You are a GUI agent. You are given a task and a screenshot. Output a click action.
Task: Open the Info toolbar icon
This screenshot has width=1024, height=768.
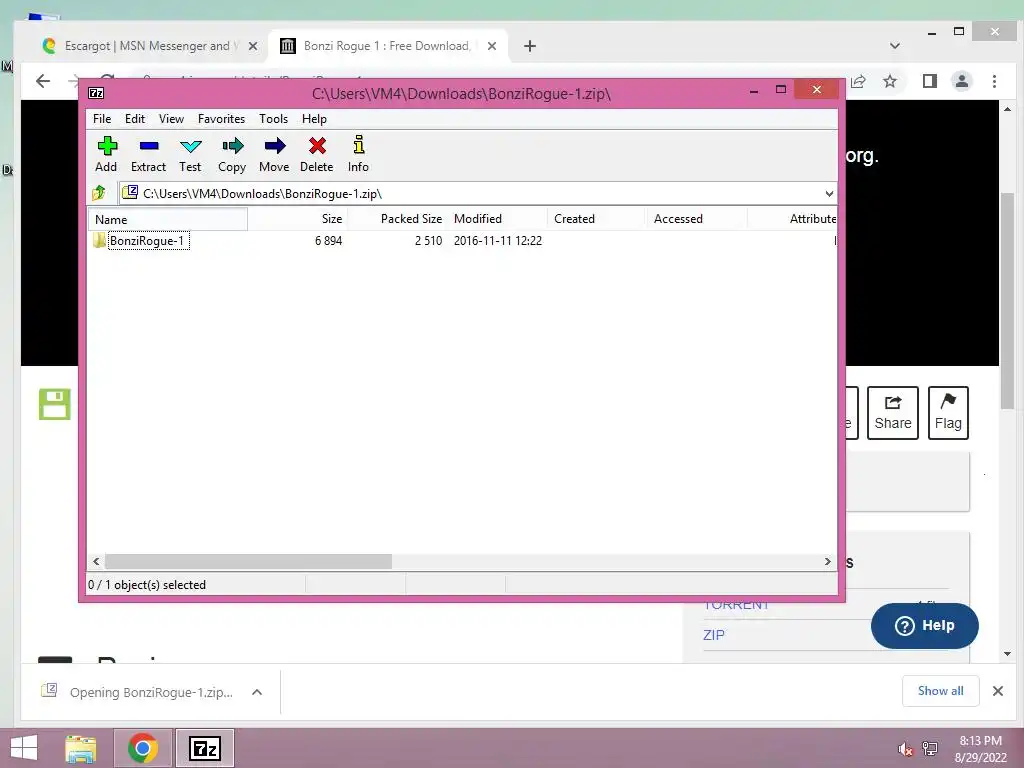tap(358, 154)
